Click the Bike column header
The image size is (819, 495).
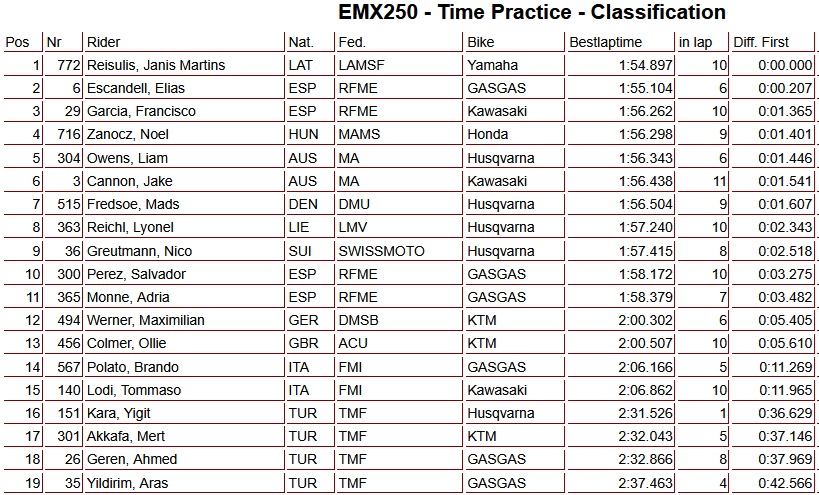[x=480, y=43]
